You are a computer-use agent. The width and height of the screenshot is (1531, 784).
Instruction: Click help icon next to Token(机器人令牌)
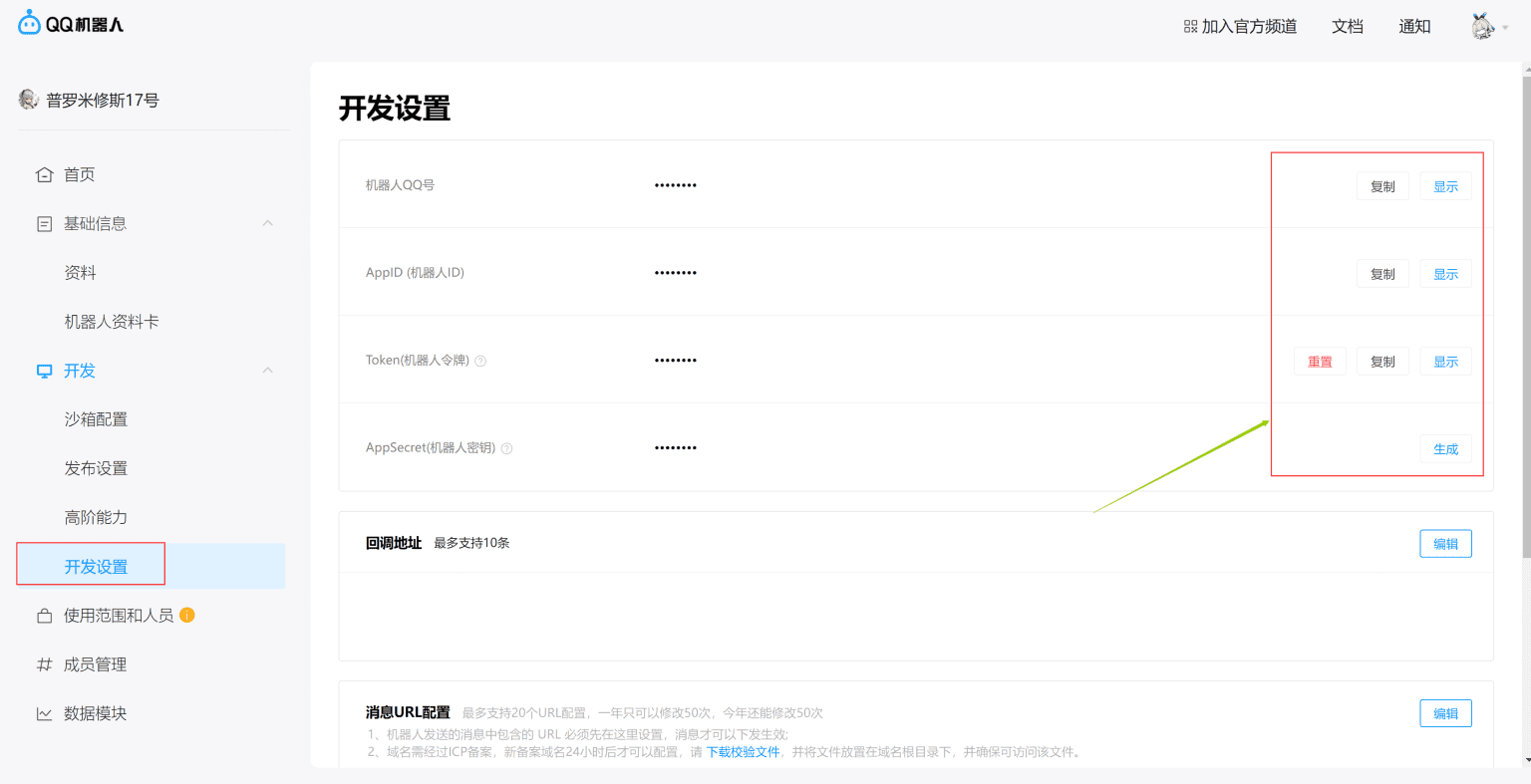[x=480, y=362]
